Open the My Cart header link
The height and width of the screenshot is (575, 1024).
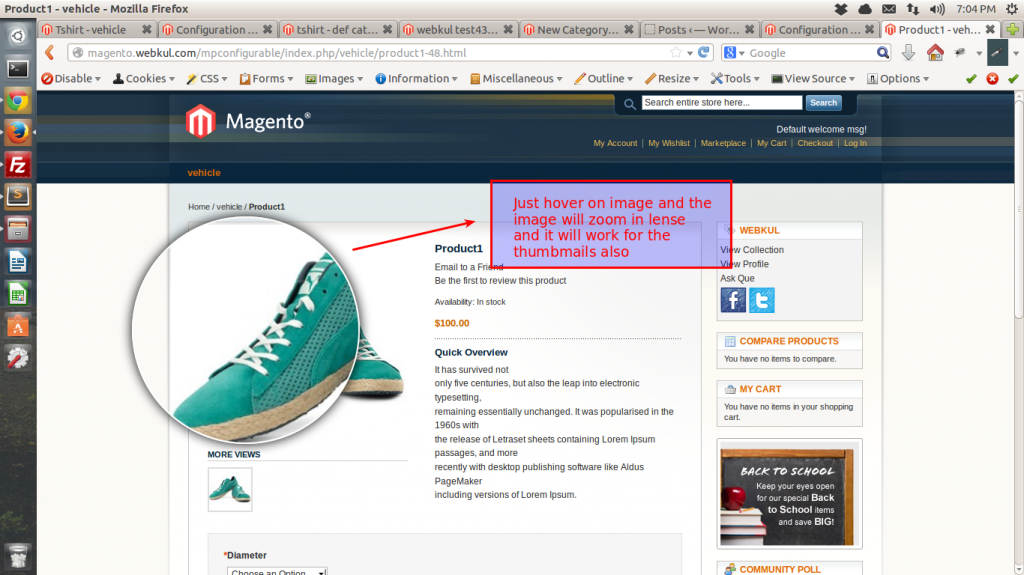pos(771,143)
